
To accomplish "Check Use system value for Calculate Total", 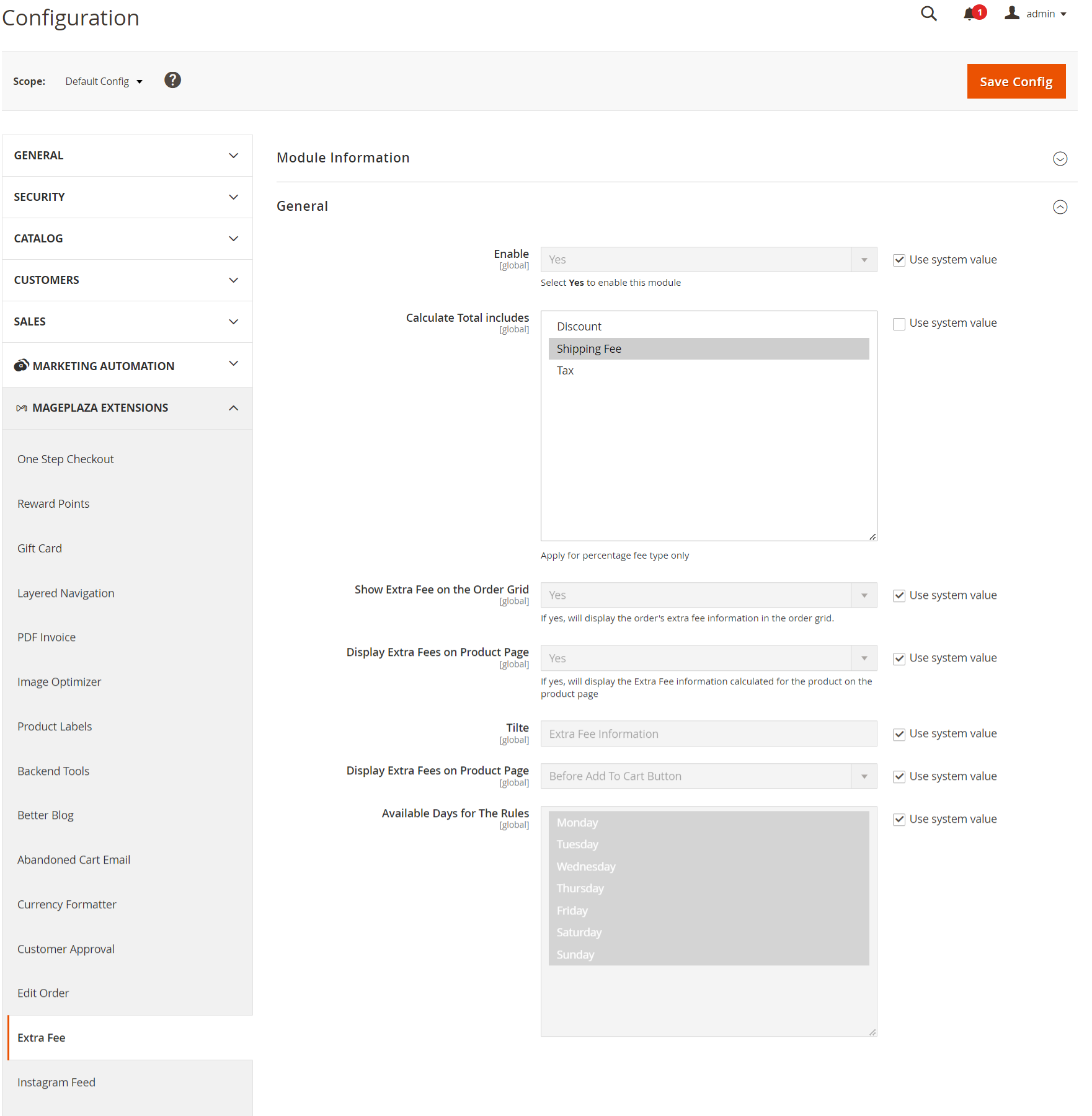I will pos(899,324).
